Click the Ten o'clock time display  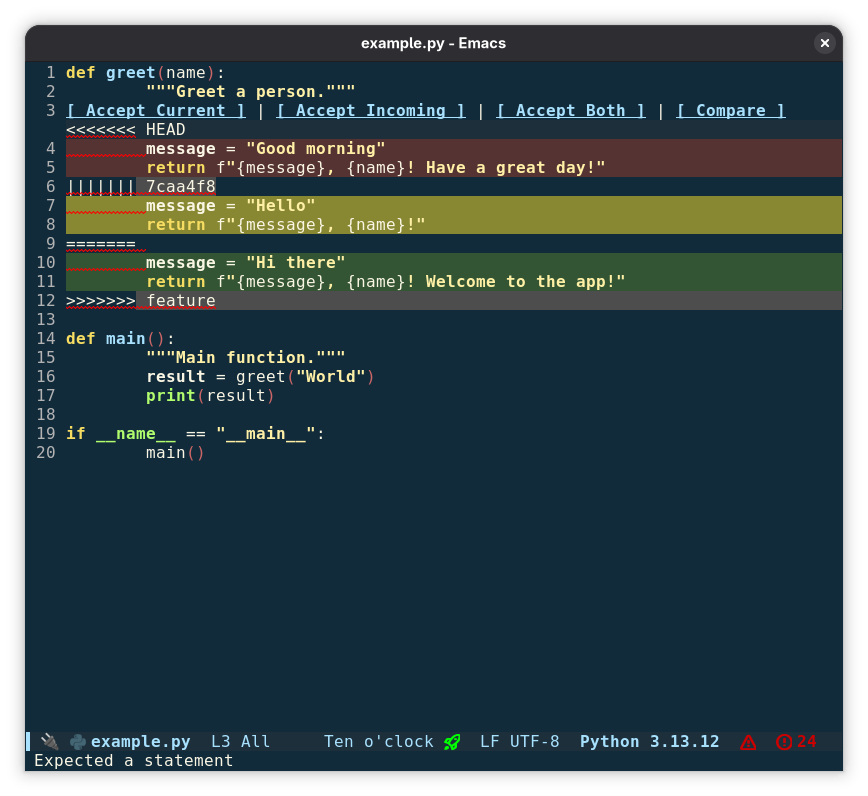(x=378, y=742)
